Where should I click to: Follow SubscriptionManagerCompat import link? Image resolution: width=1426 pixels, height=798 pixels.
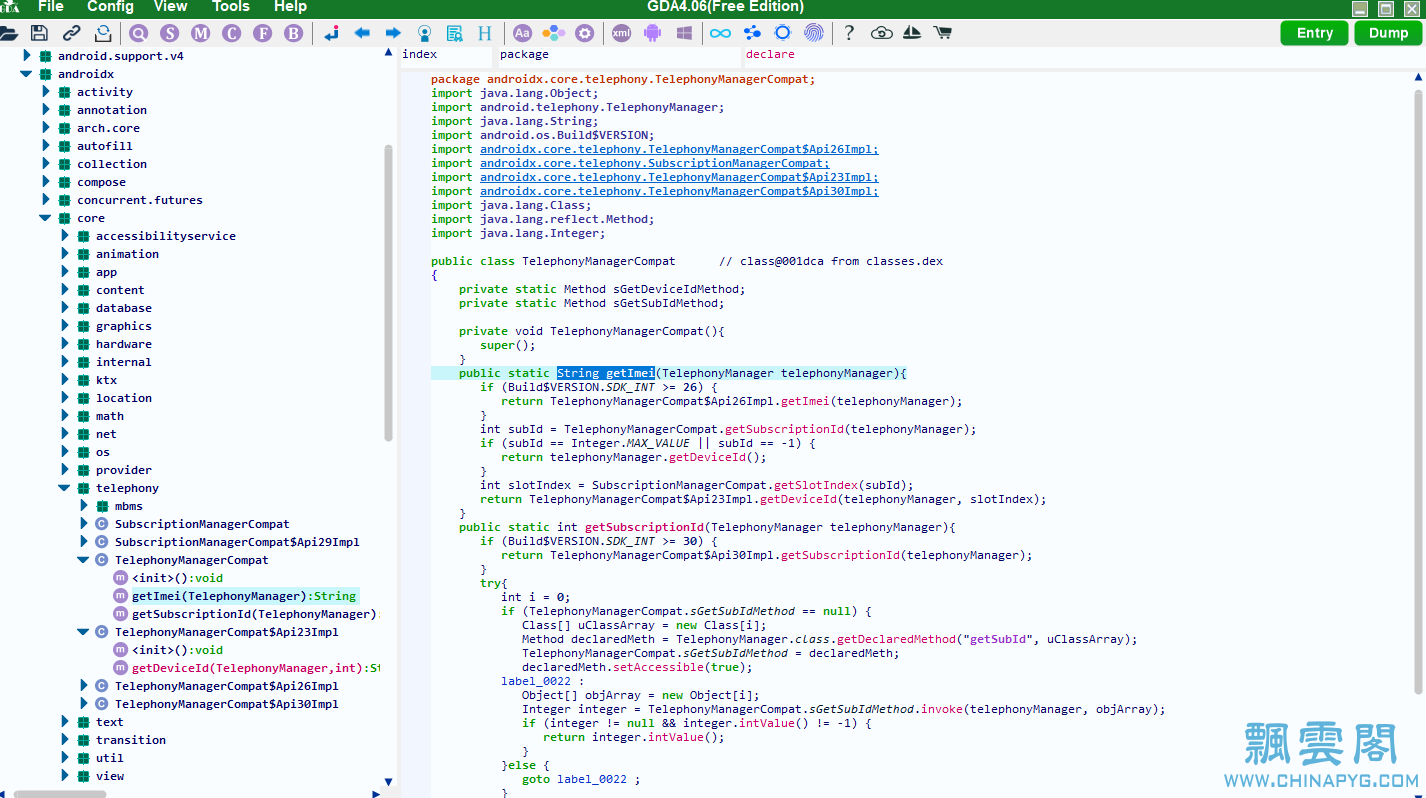pos(654,163)
